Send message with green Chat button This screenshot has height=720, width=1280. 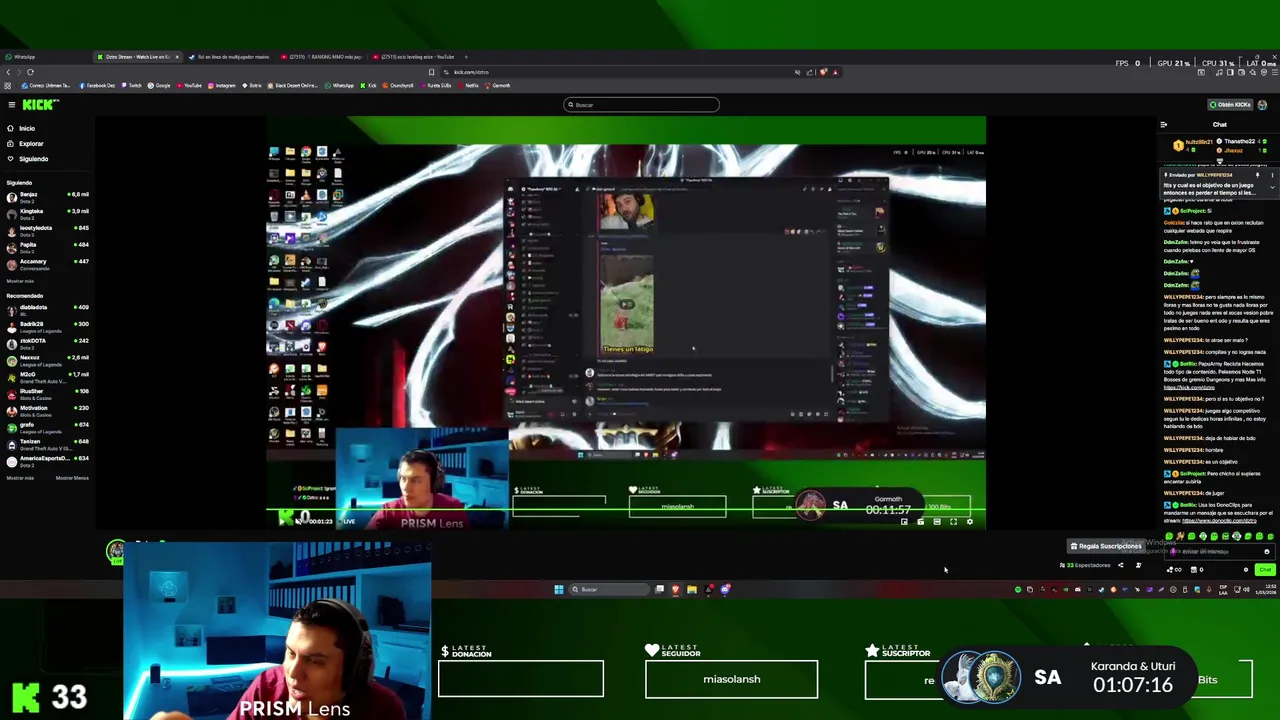tap(1265, 570)
